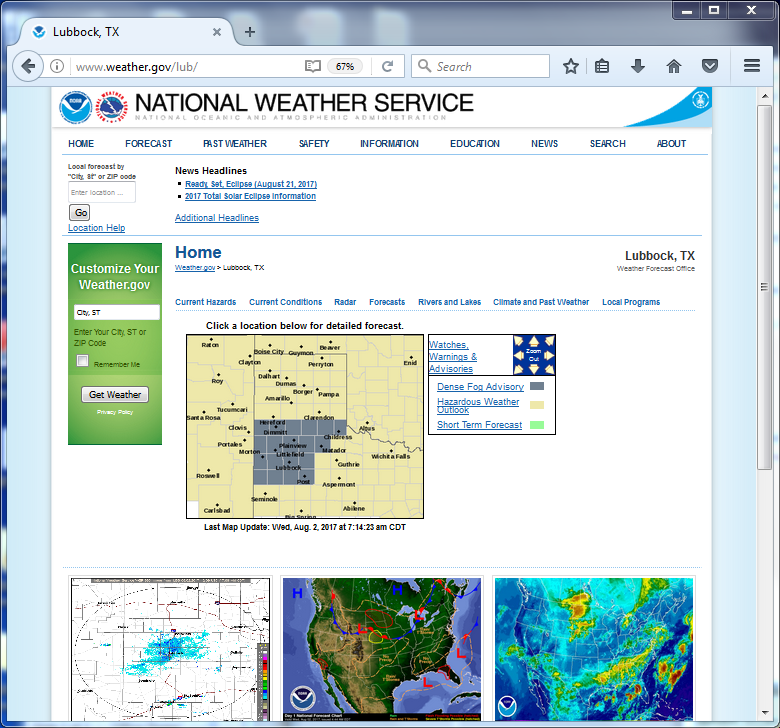Select the Forecasts tab
Viewport: 780px width, 728px height.
(387, 302)
